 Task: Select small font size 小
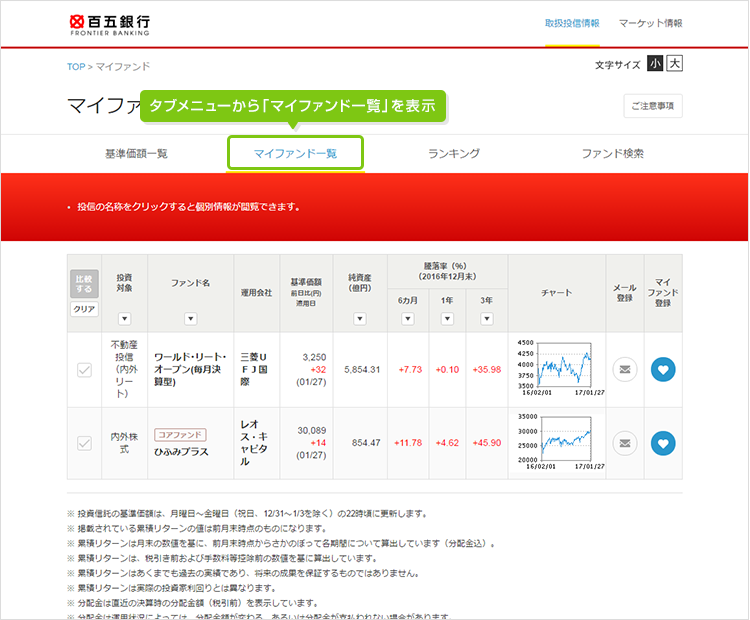(655, 63)
